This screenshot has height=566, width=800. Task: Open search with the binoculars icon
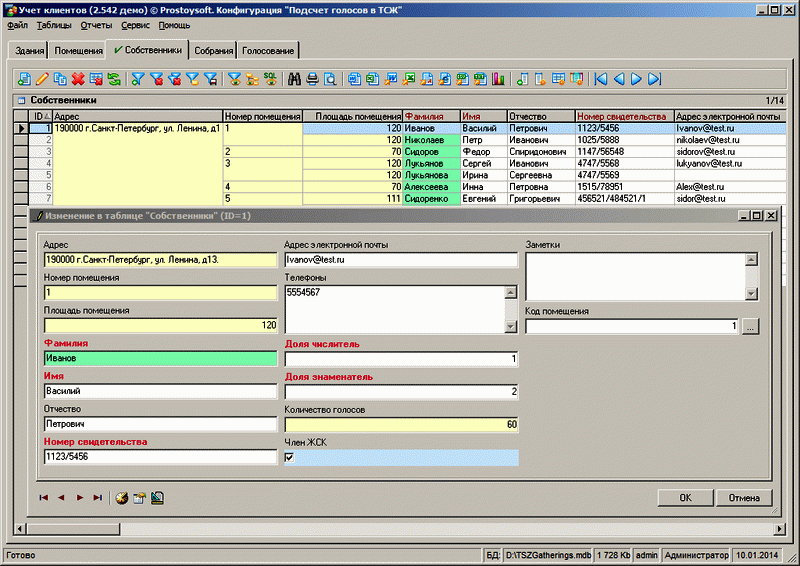295,79
